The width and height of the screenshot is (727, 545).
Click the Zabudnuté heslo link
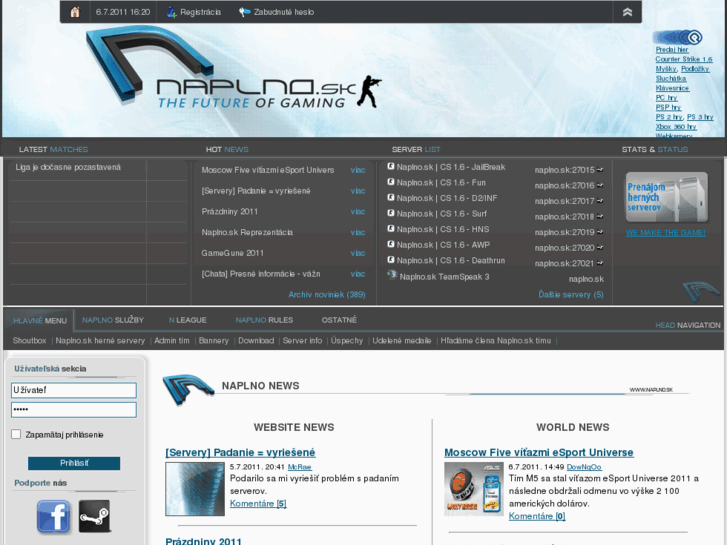[284, 12]
